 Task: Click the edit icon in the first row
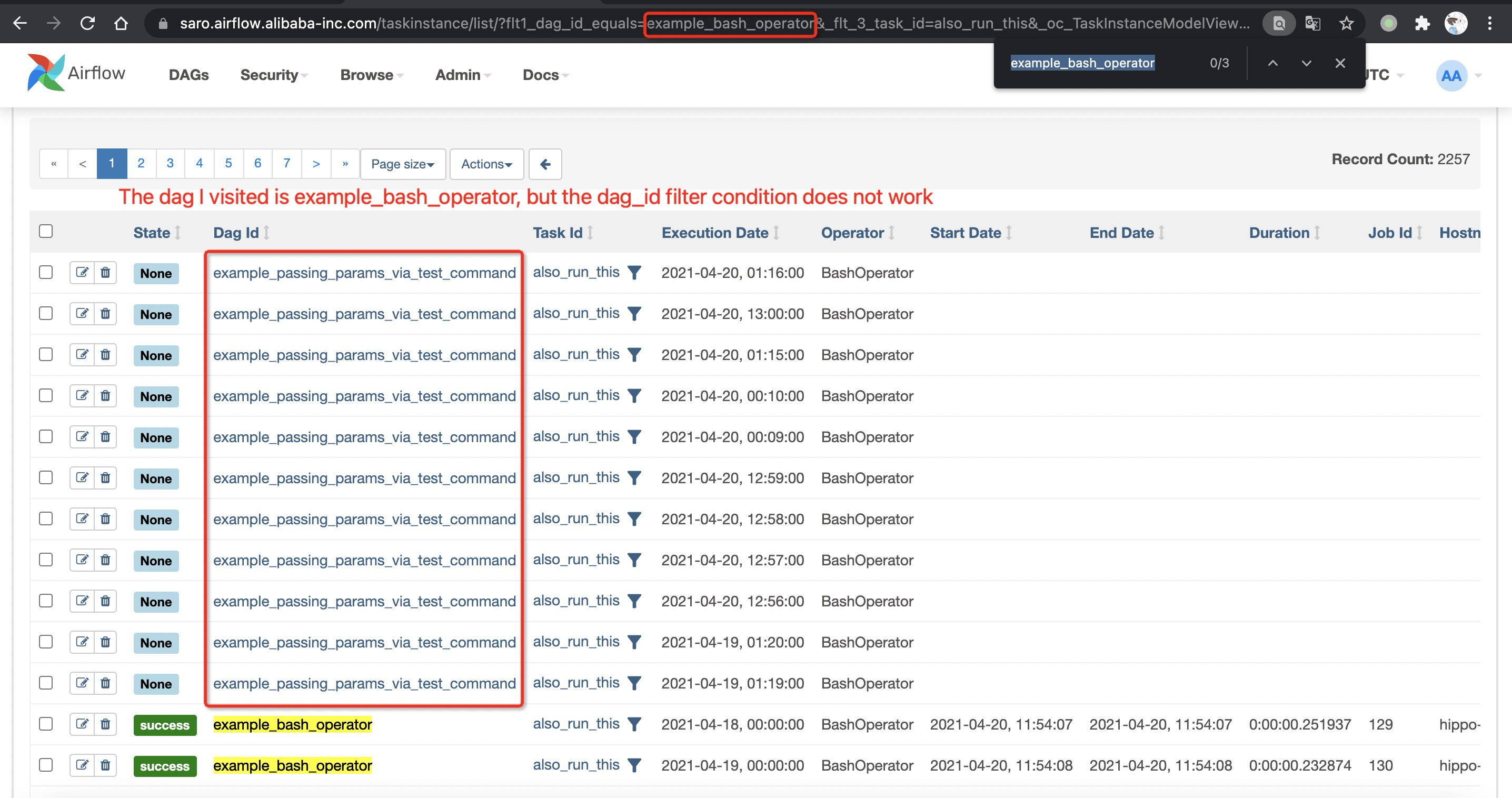click(82, 272)
